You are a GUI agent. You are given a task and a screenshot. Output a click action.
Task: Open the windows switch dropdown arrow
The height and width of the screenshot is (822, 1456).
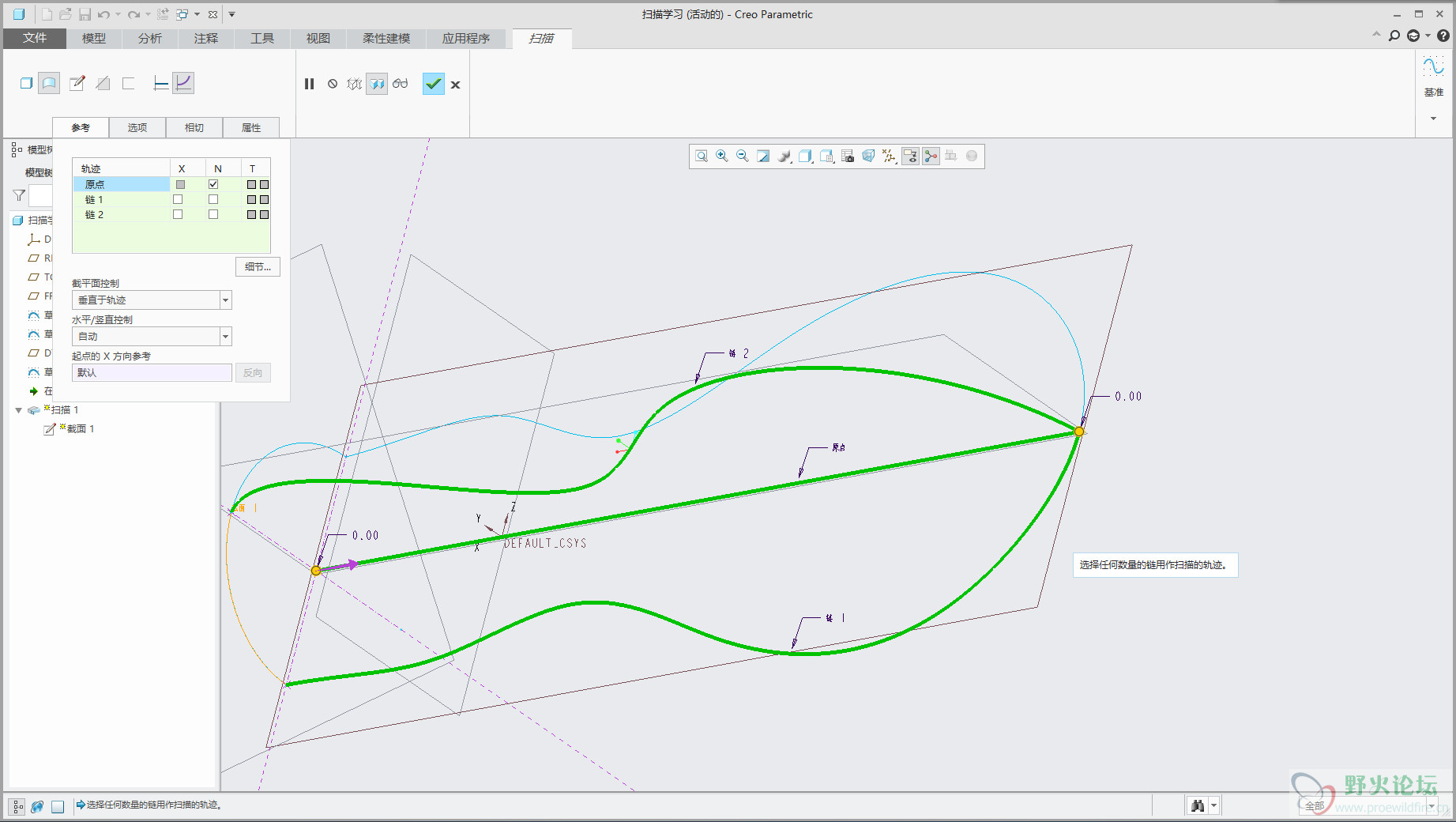tap(197, 14)
